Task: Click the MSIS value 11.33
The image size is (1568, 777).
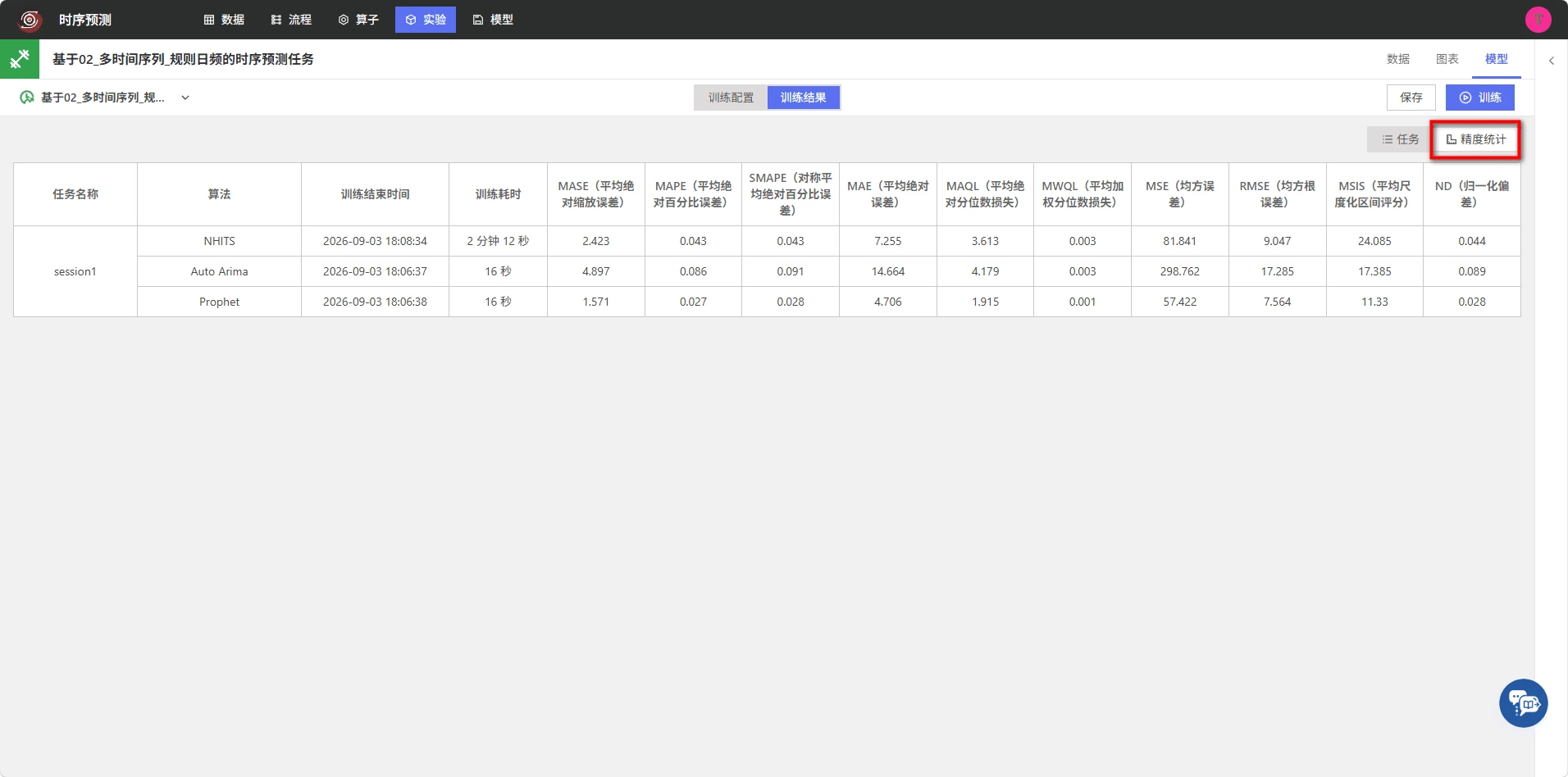Action: pyautogui.click(x=1374, y=302)
